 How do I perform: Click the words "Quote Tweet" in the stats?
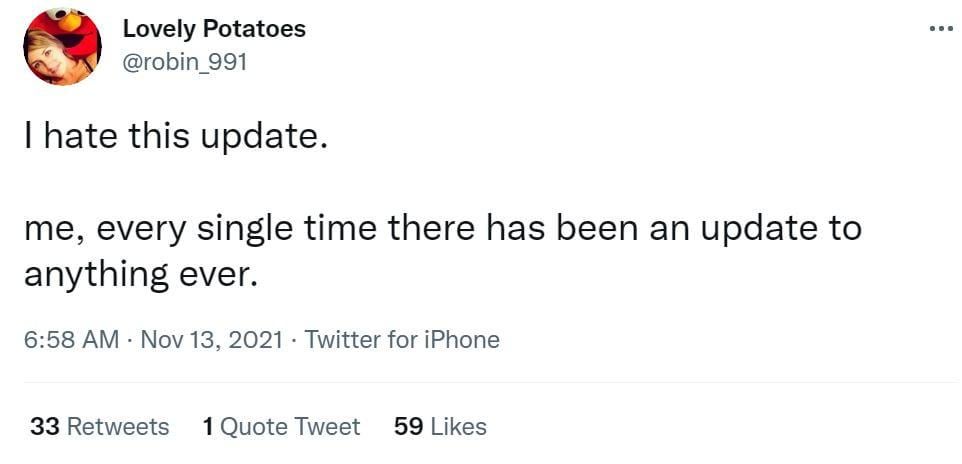tap(290, 427)
